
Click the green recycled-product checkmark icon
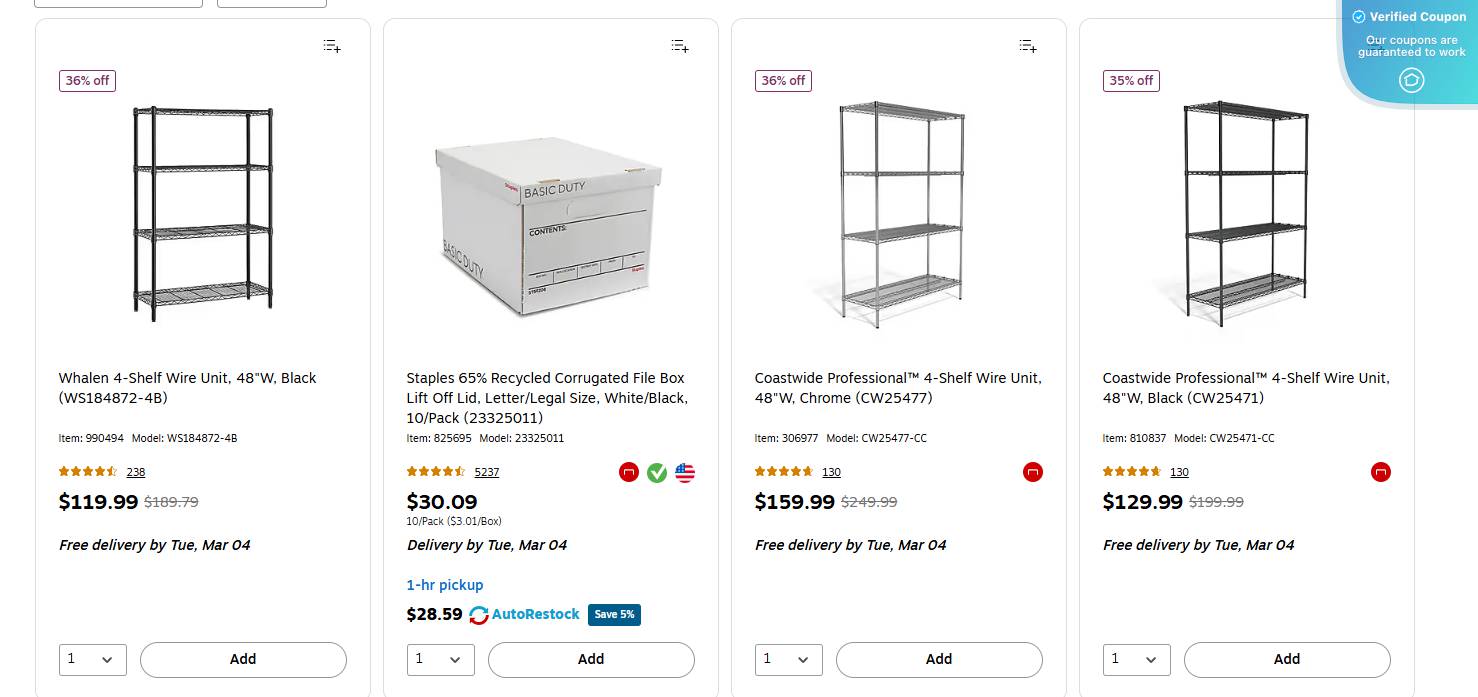point(657,472)
